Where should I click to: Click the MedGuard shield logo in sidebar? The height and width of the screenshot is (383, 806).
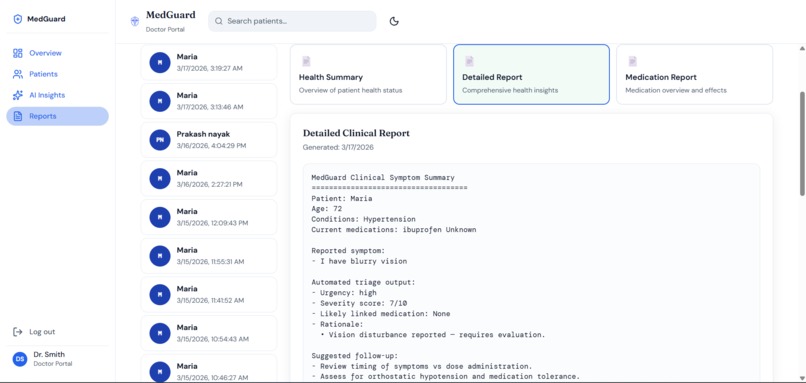click(x=18, y=19)
